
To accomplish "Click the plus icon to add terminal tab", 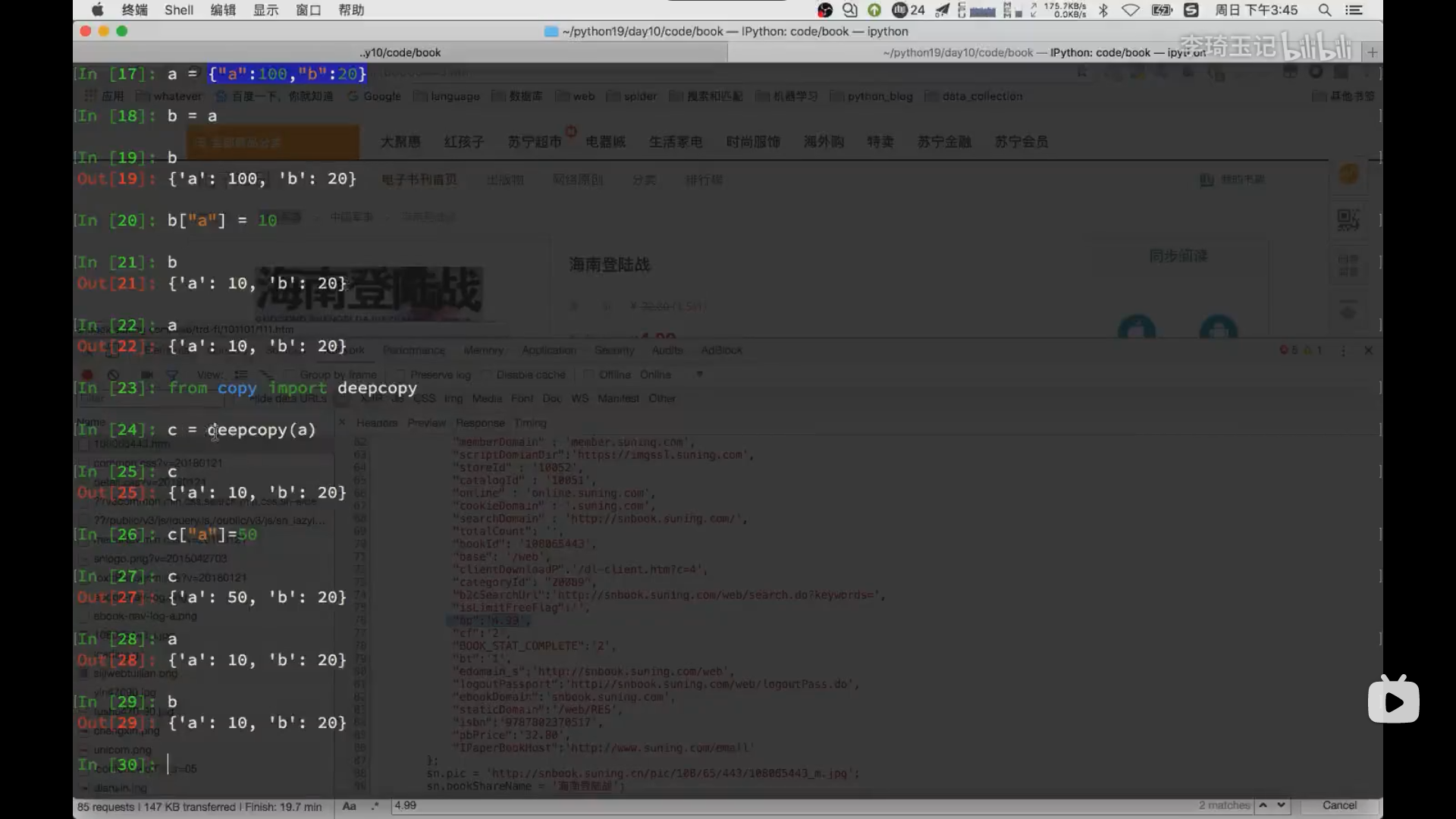I will point(1372,52).
